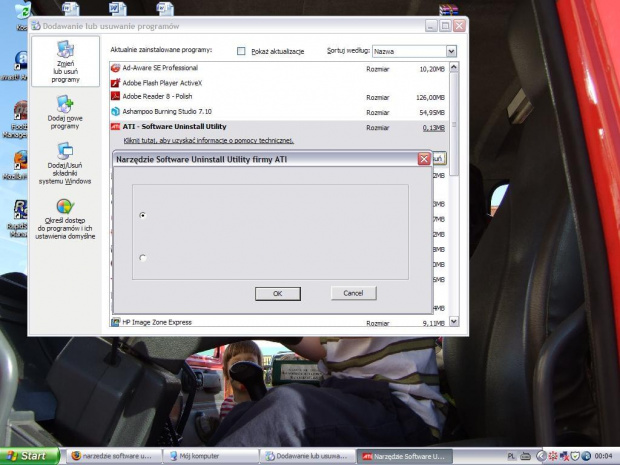
Task: Open 'Dodaj/Usuń składniki systemu Windows'
Action: coord(65,164)
